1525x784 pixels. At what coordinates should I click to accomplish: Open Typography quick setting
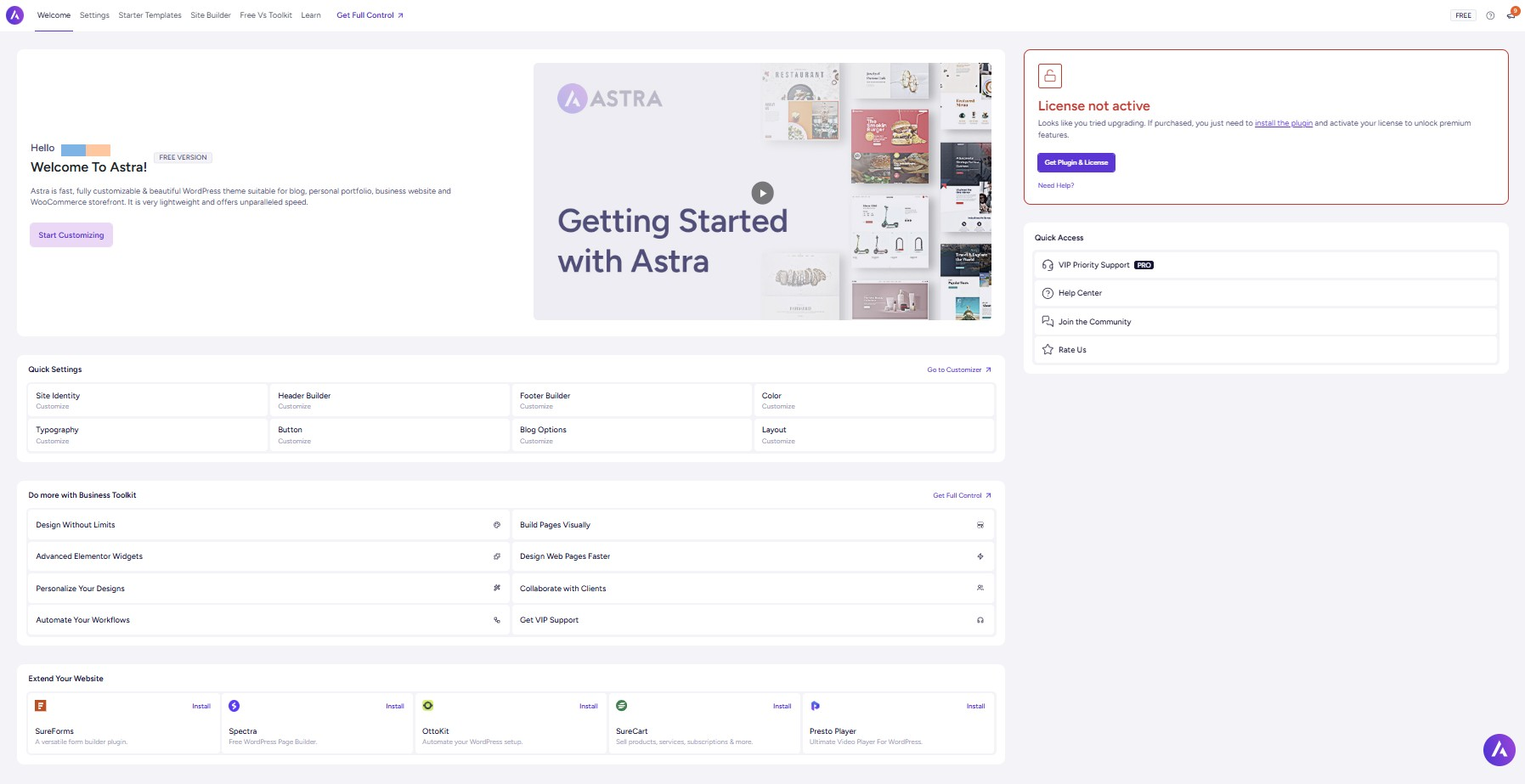(x=148, y=435)
